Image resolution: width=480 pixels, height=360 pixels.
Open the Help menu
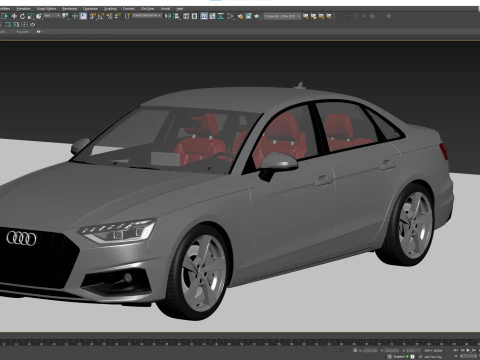pos(180,9)
